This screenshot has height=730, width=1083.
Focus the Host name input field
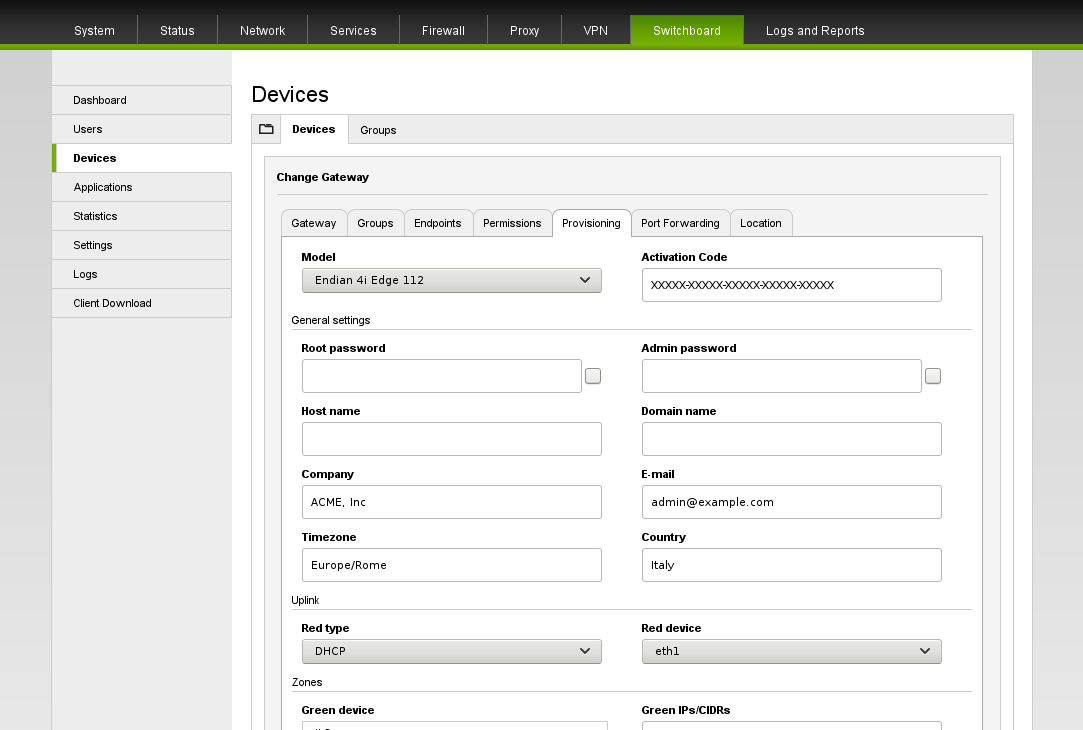click(x=451, y=439)
